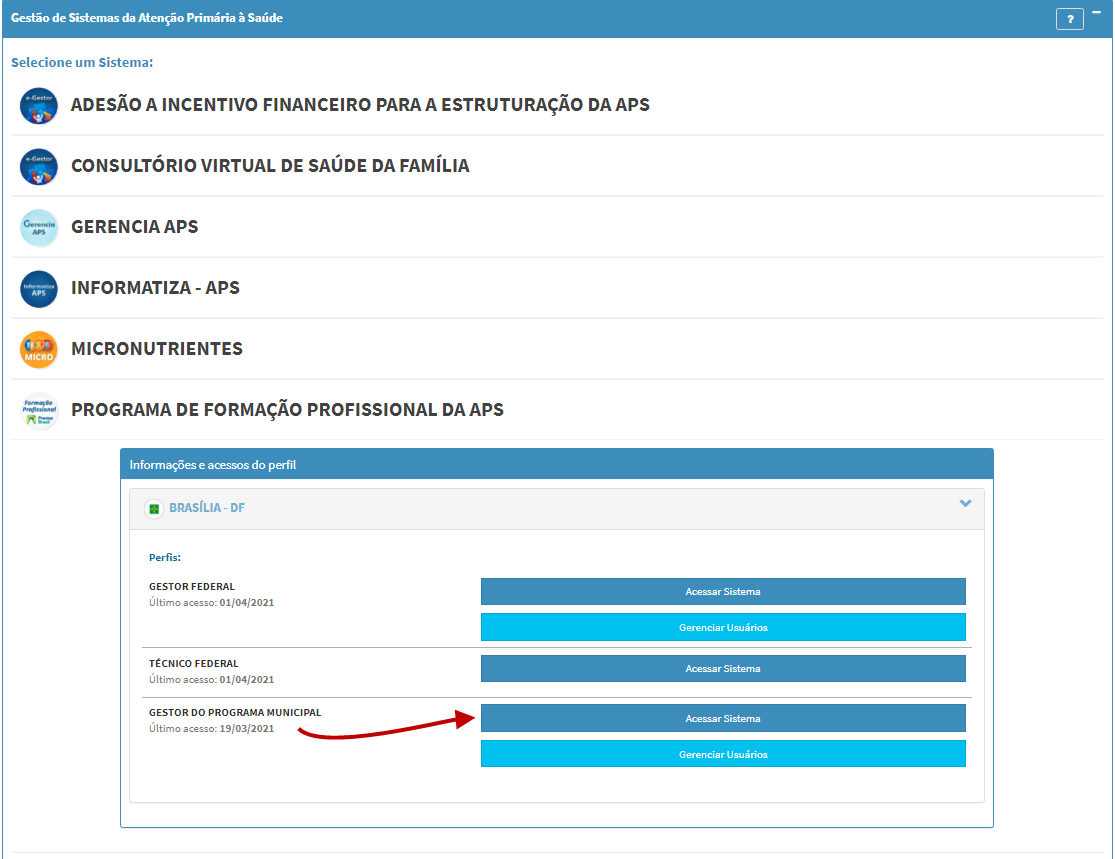This screenshot has width=1115, height=859.
Task: Click the orange Micronutrientes icon
Action: [39, 350]
